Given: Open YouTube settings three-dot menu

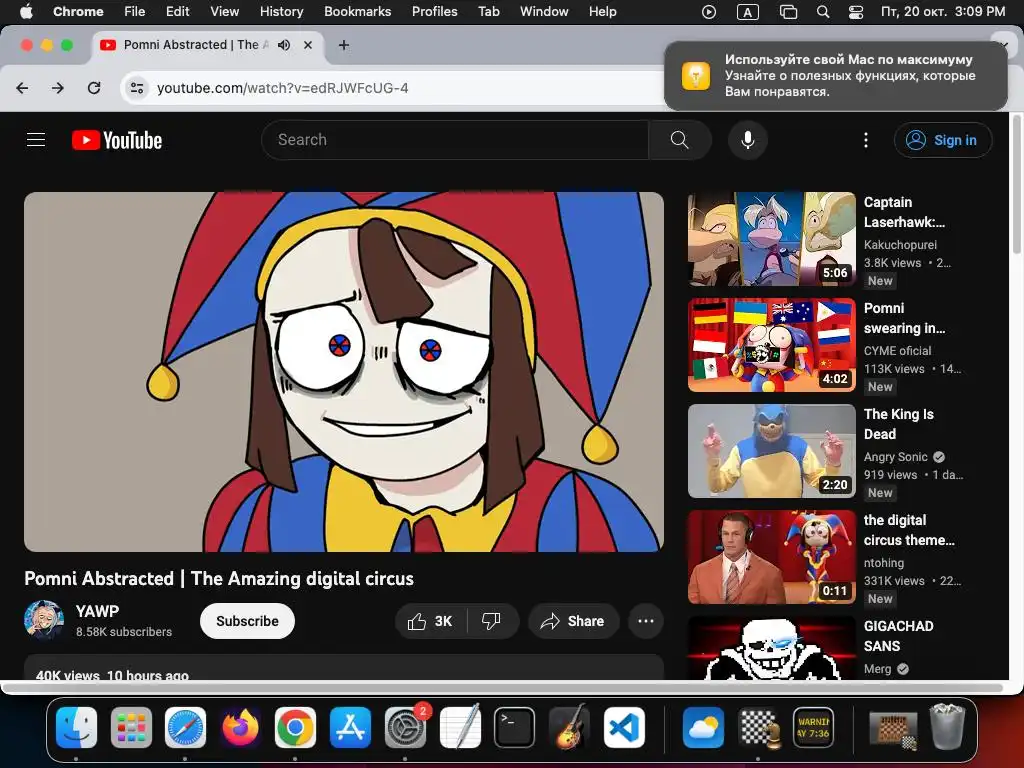Looking at the screenshot, I should click(x=866, y=140).
